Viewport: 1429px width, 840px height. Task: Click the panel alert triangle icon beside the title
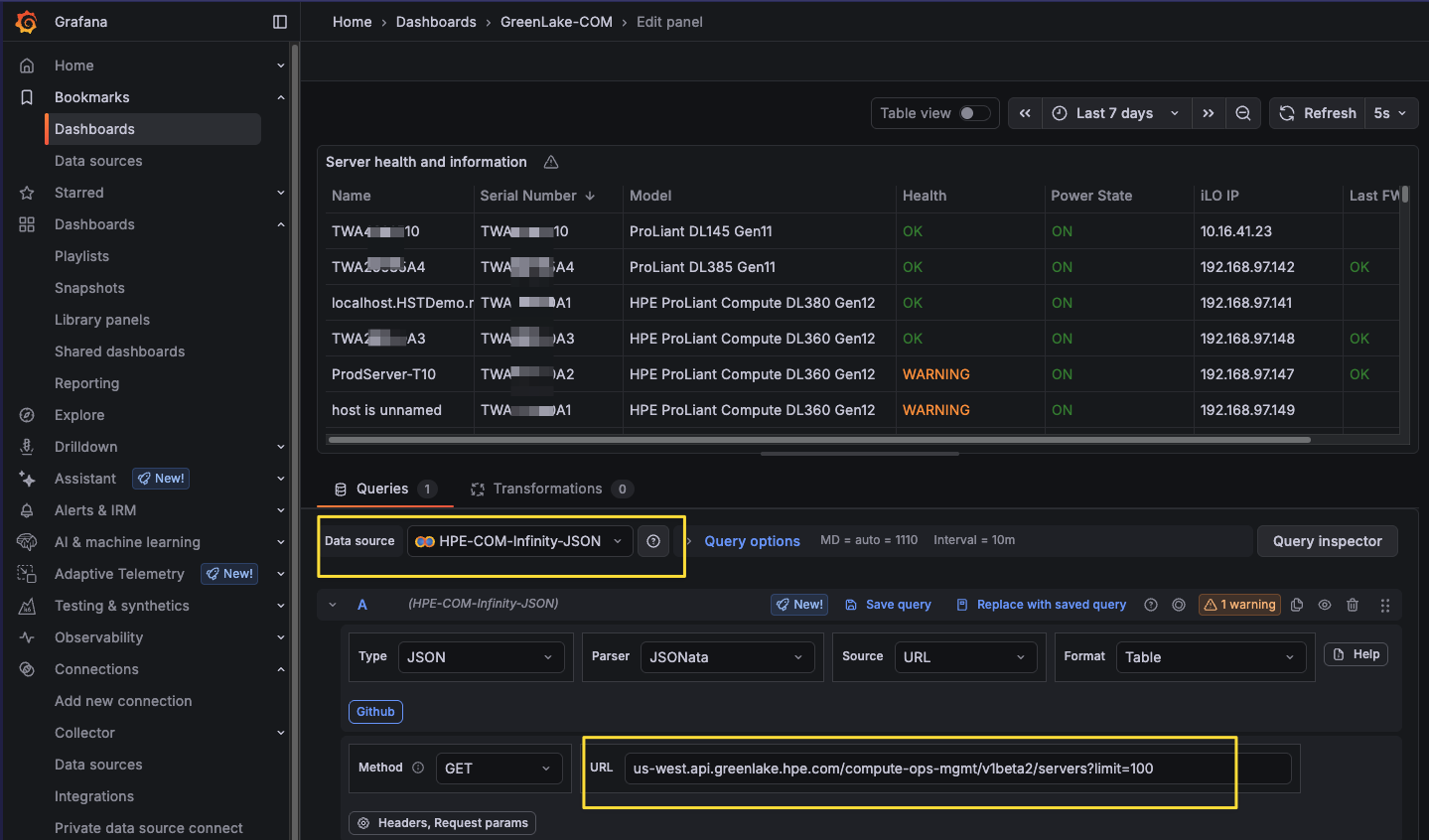[x=551, y=162]
